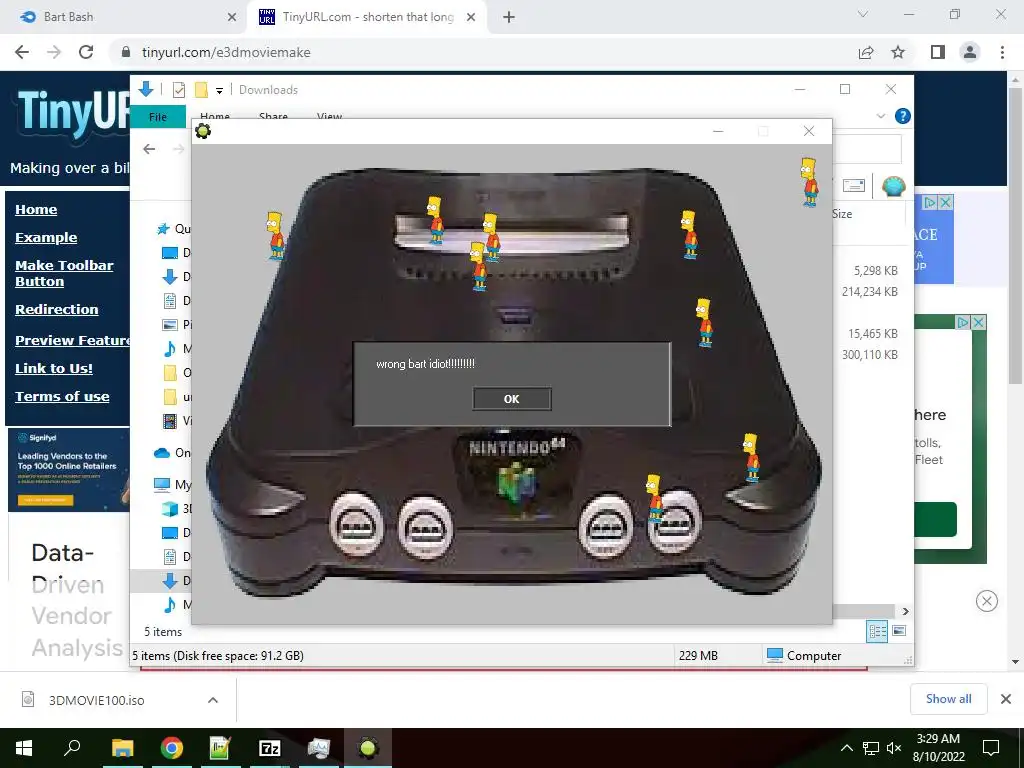Click the tinyurl.com address bar
The image size is (1024, 768).
point(483,52)
